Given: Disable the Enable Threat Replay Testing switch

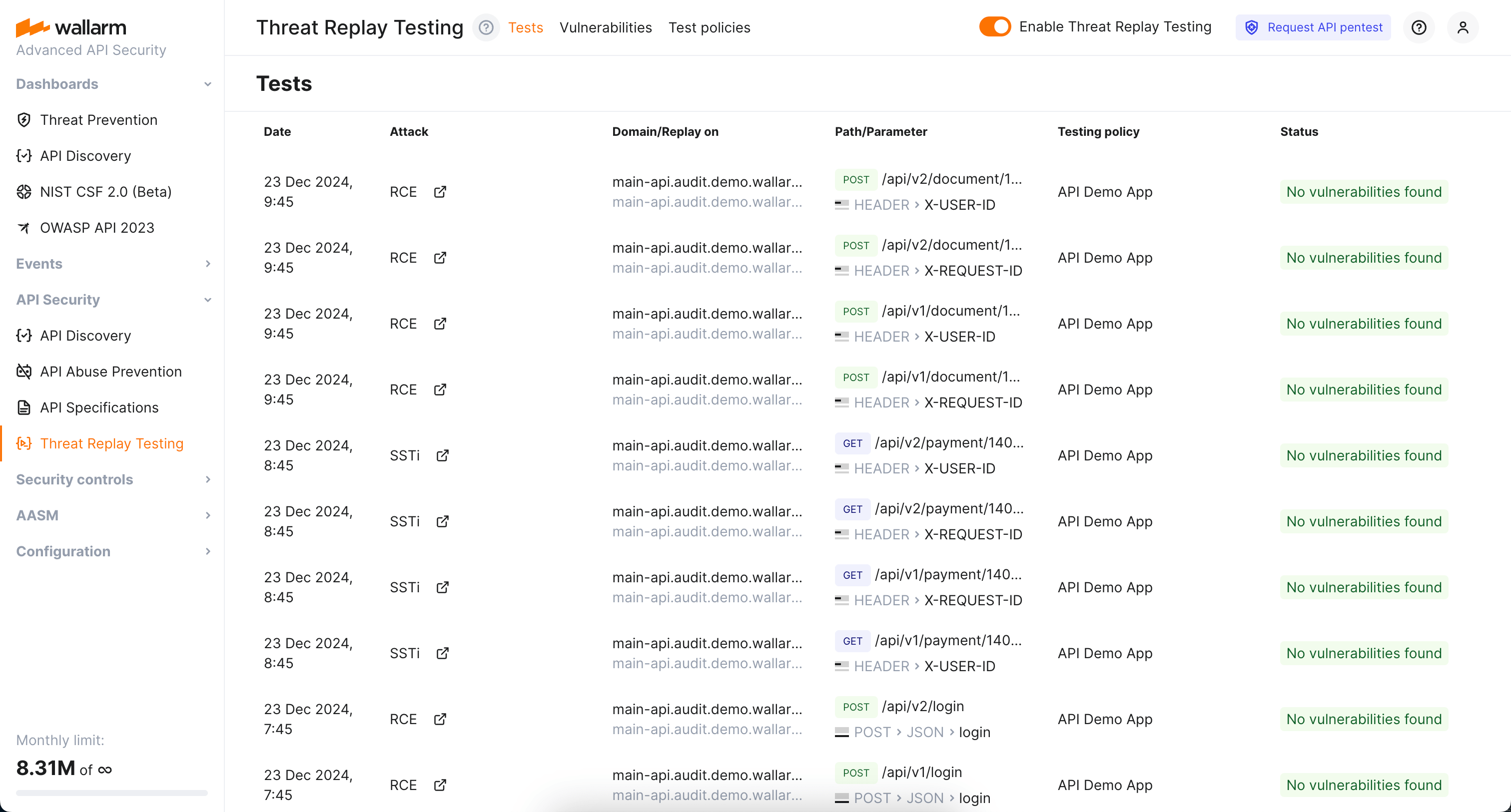Looking at the screenshot, I should [x=995, y=27].
